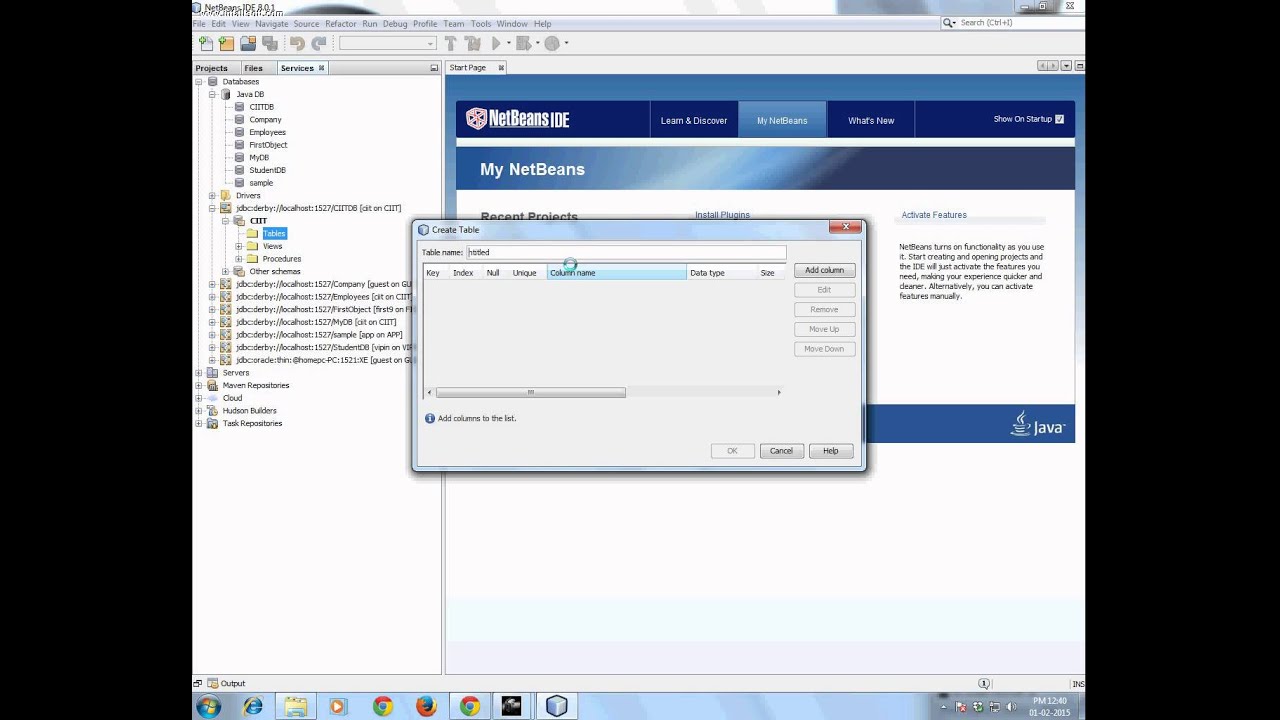Image resolution: width=1280 pixels, height=720 pixels.
Task: Expand the Other schemas node
Action: pos(226,271)
